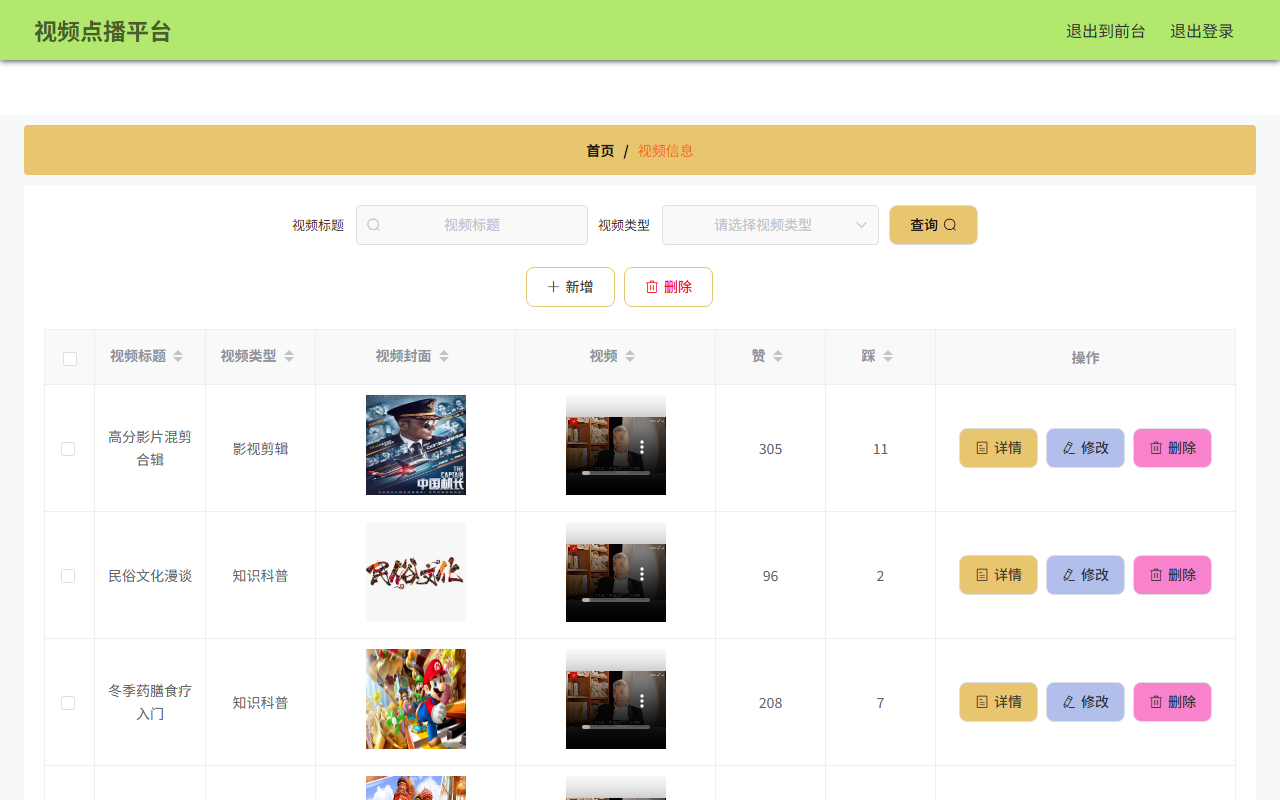1280x800 pixels.
Task: Open three-dot menu on 冬季药膳食疗入门 video player
Action: tap(642, 699)
